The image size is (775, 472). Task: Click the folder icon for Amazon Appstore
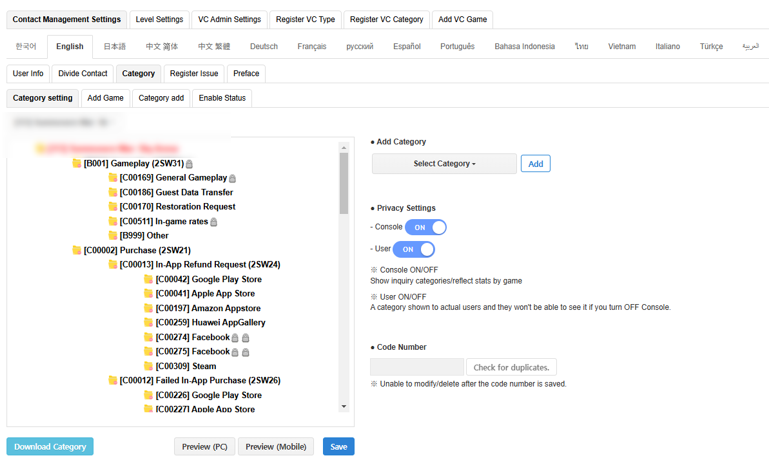(x=149, y=309)
